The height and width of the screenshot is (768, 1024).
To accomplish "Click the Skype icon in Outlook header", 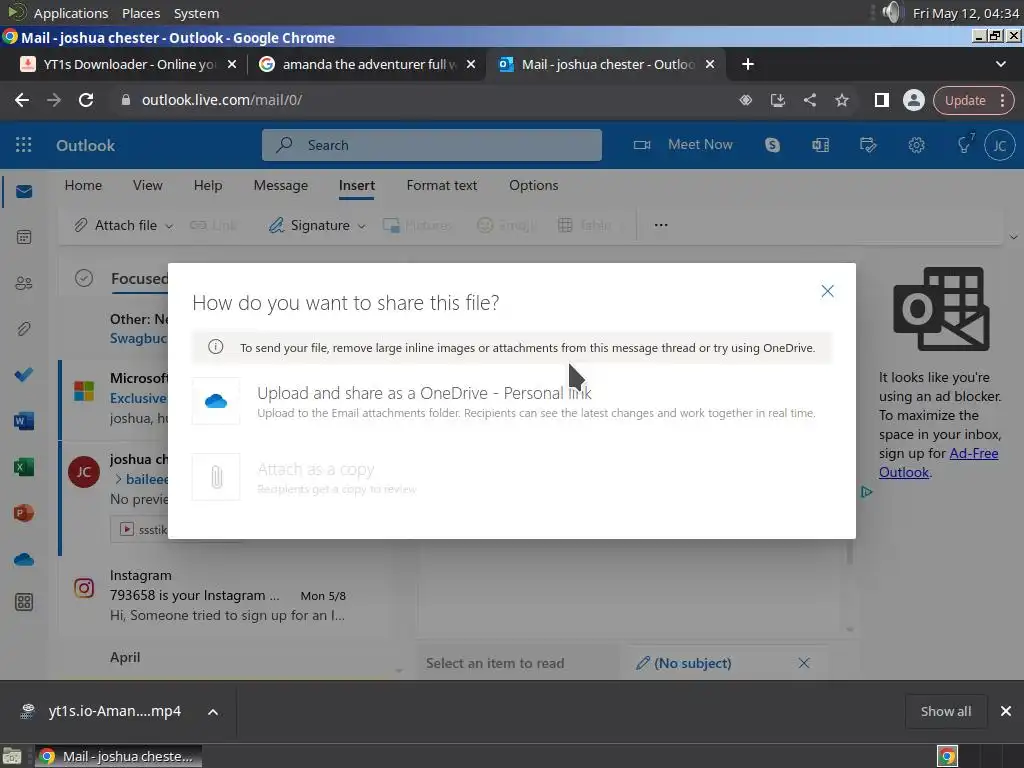I will tap(772, 145).
